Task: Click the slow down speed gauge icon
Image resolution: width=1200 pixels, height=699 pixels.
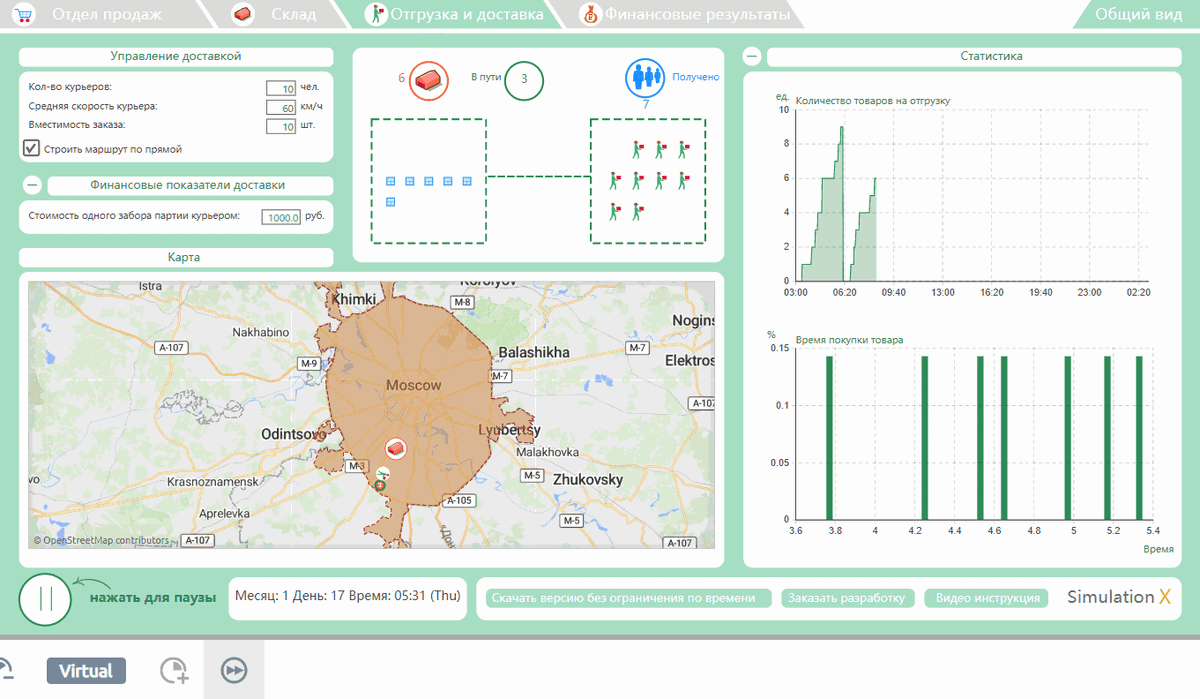Action: (5, 670)
